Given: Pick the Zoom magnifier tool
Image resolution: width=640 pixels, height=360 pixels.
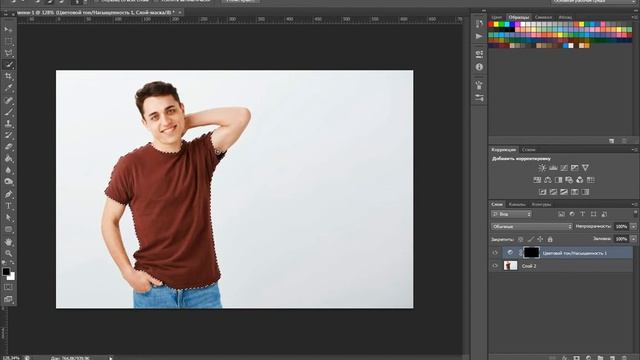Looking at the screenshot, I should tap(8, 253).
